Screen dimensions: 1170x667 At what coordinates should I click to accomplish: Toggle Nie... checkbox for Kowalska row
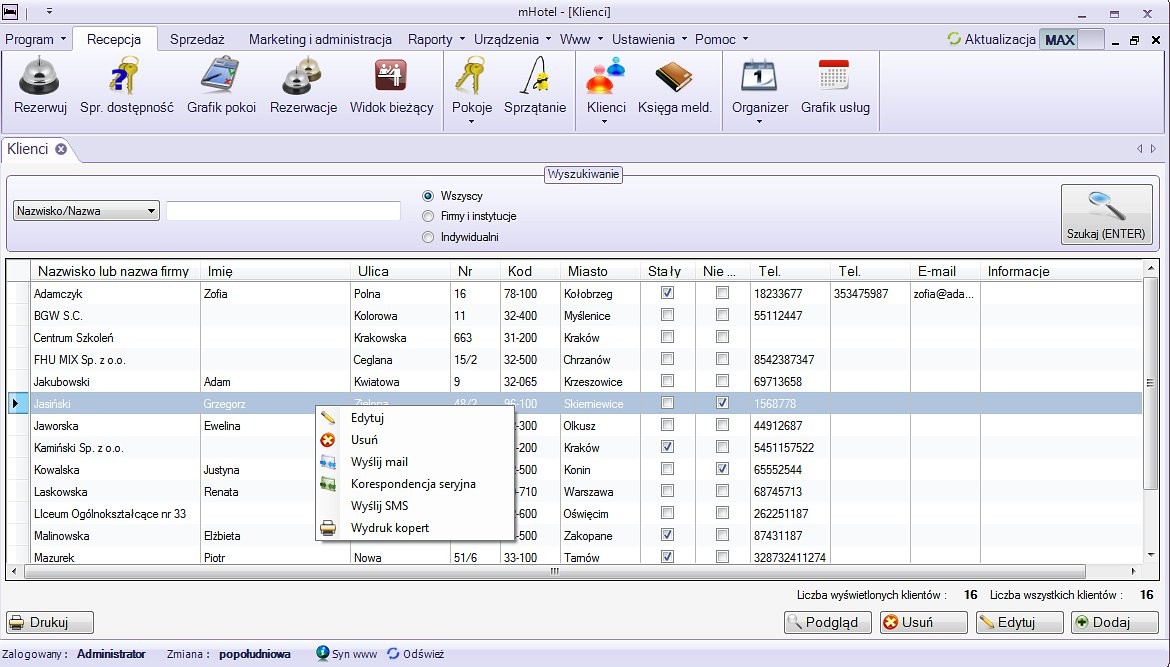point(722,469)
